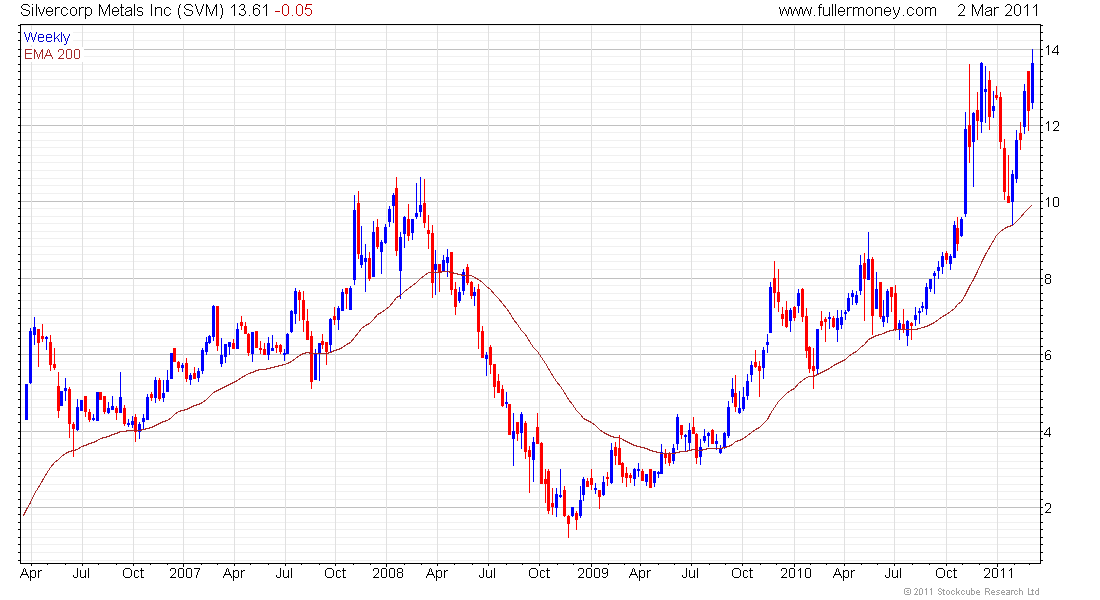Select the EMA 200 legend label
The image size is (1100, 600).
tap(51, 54)
